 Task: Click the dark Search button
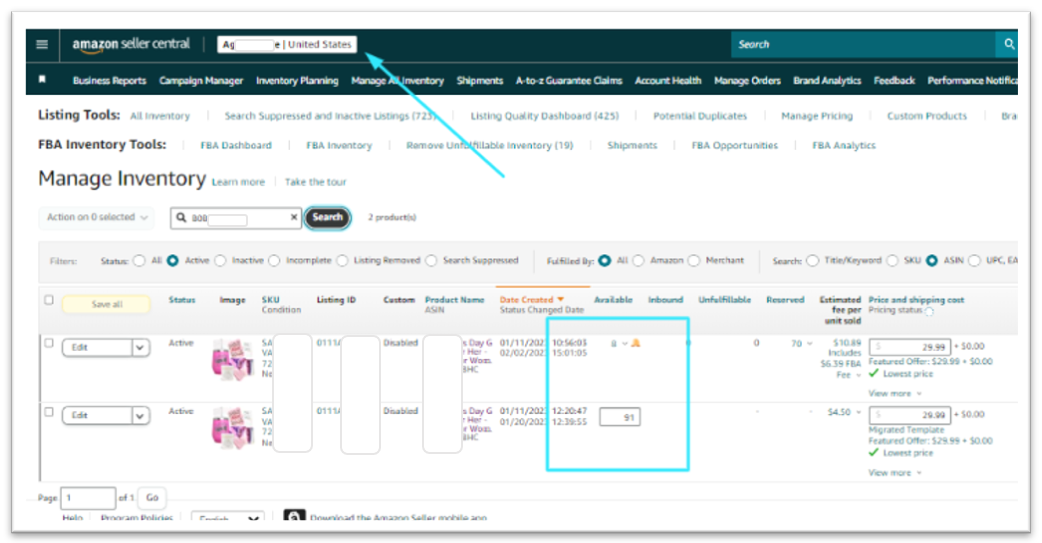coord(327,217)
